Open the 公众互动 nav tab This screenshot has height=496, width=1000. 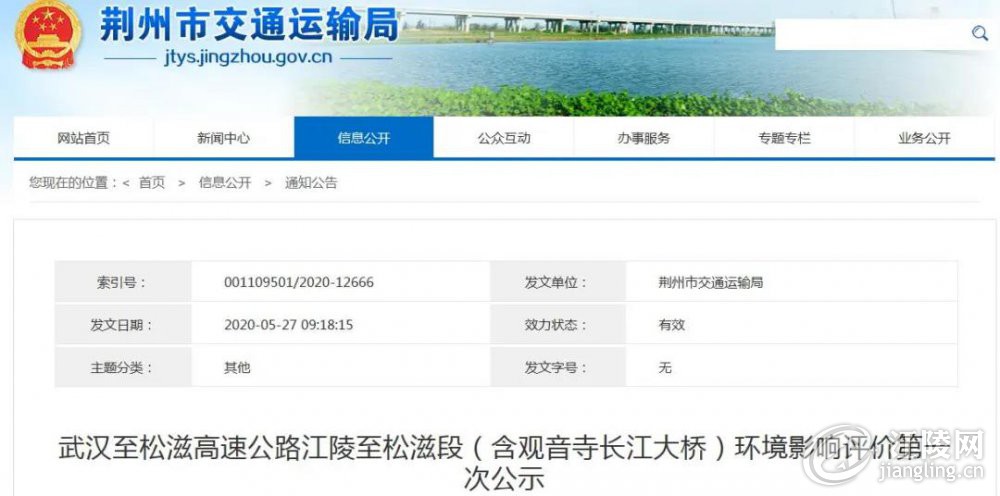[504, 138]
